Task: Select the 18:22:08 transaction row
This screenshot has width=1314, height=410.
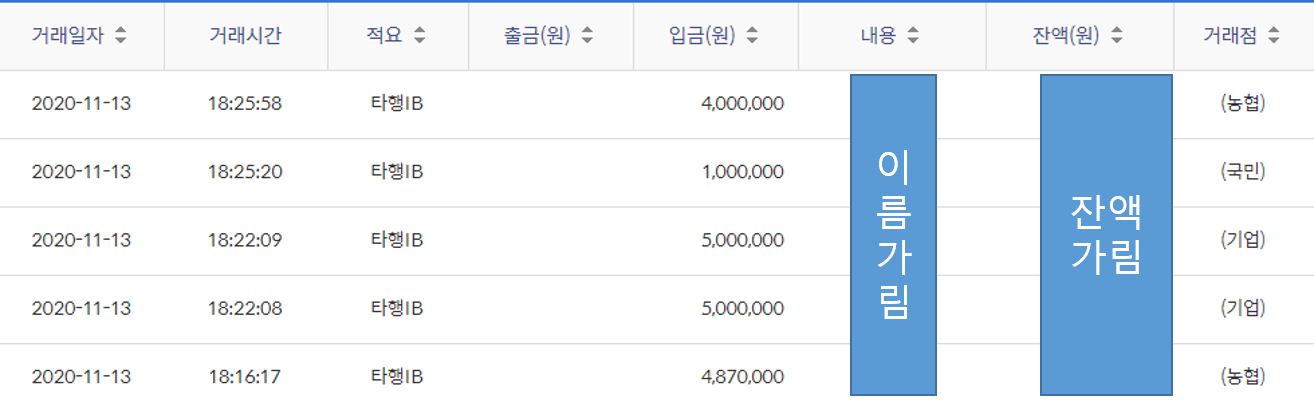Action: point(245,308)
